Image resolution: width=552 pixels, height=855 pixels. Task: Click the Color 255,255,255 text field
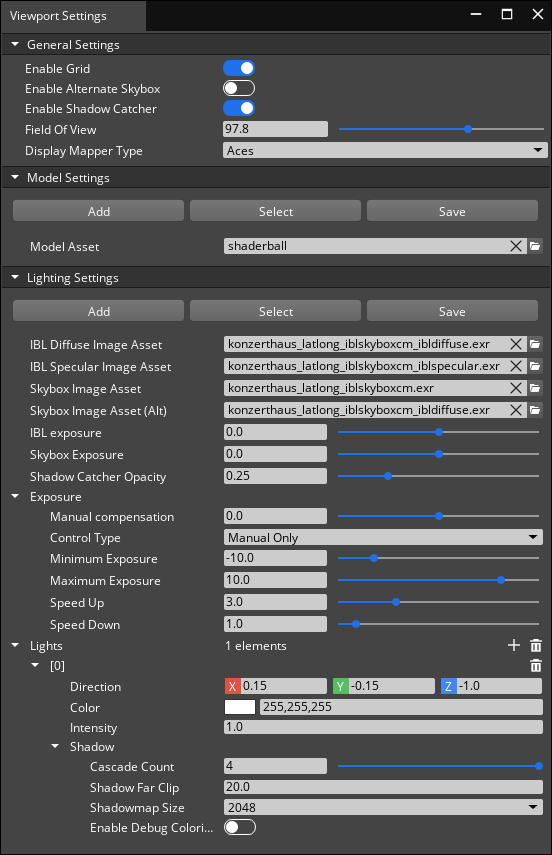[401, 707]
